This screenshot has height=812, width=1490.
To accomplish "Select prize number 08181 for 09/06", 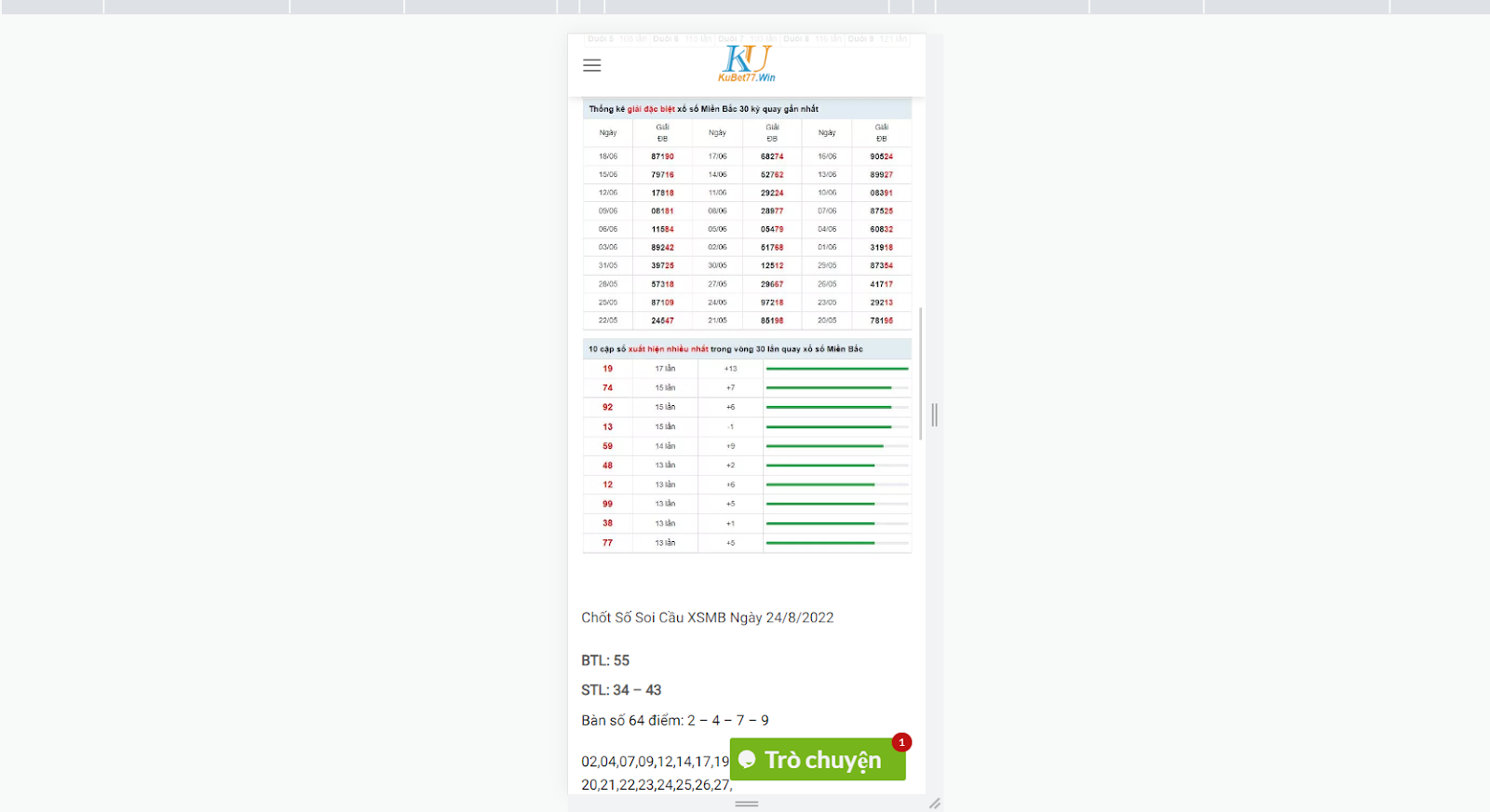I will (x=662, y=211).
